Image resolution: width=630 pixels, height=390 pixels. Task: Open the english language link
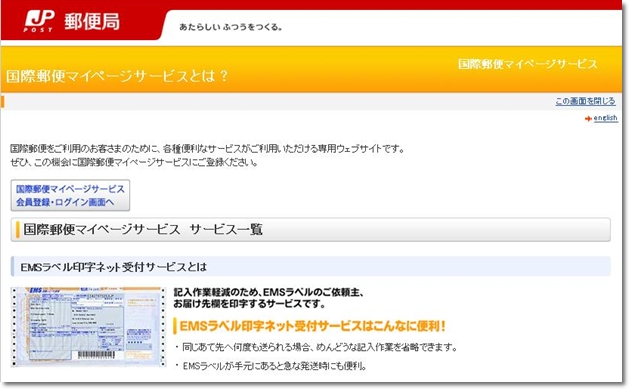coord(605,118)
